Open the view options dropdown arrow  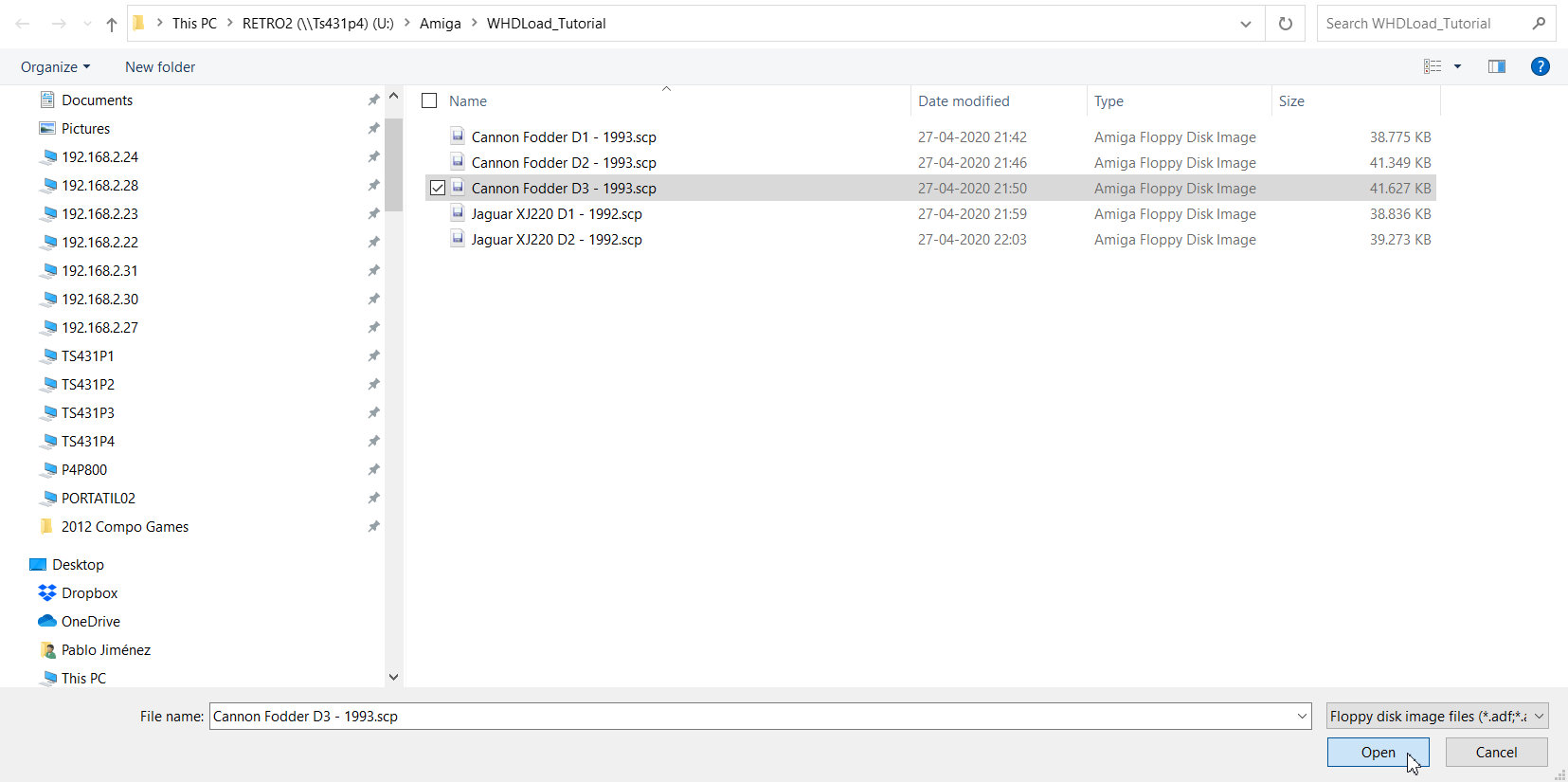[x=1457, y=66]
